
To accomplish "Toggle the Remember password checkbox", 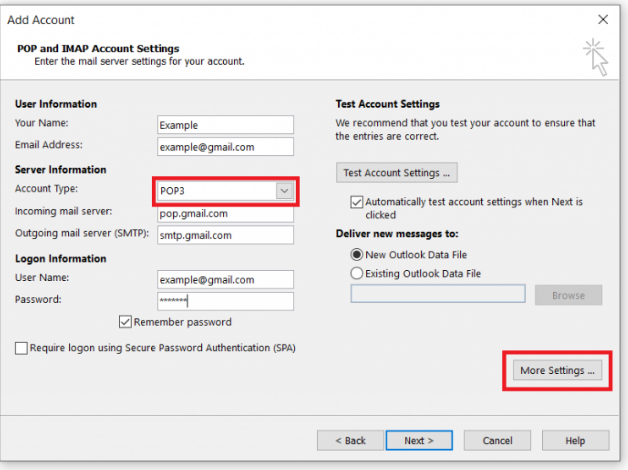I will tap(125, 321).
